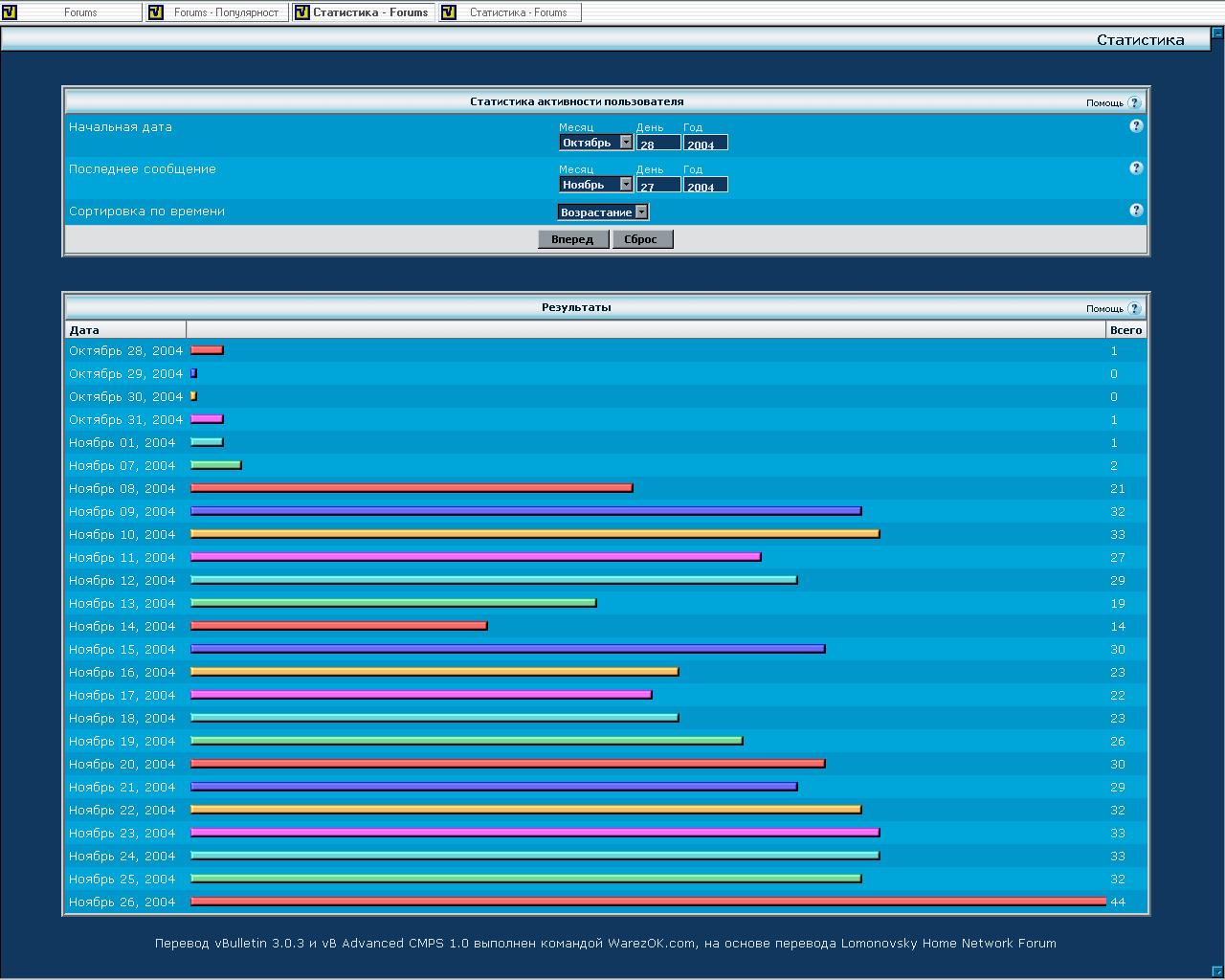The image size is (1225, 980).
Task: Click total value 19 for Ноябрь 13
Action: coord(1118,603)
